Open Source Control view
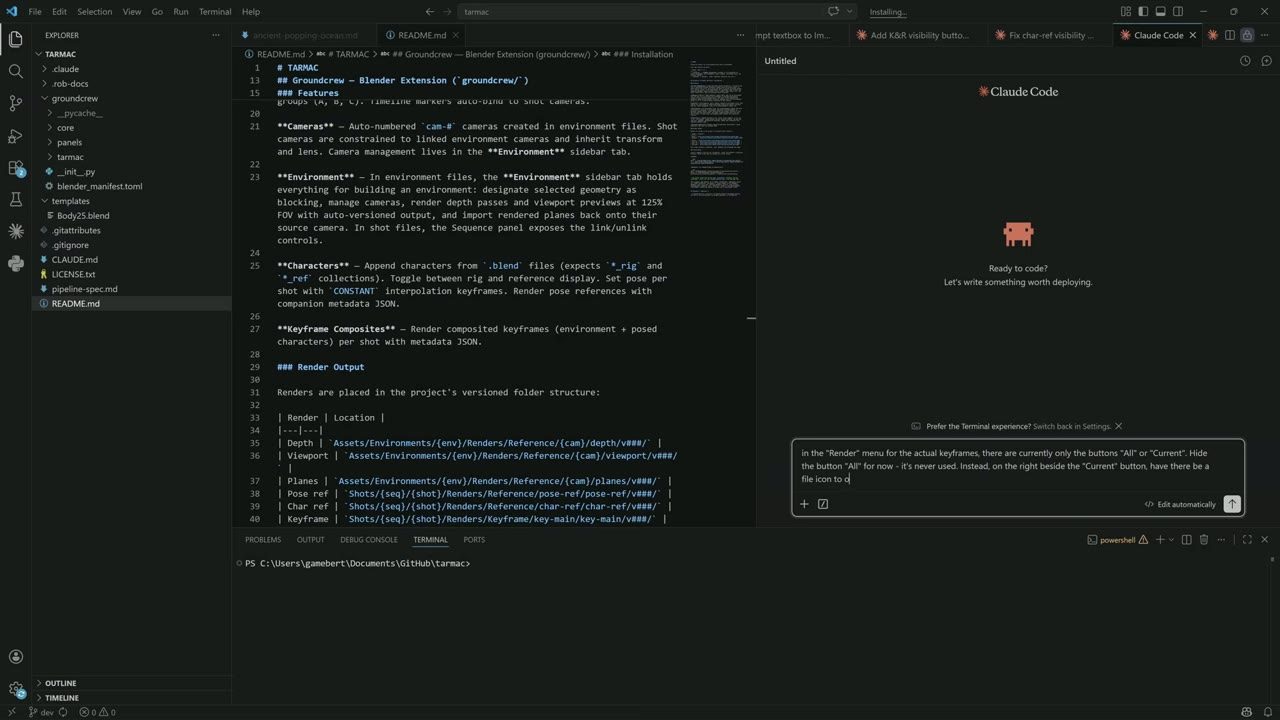 [x=15, y=103]
